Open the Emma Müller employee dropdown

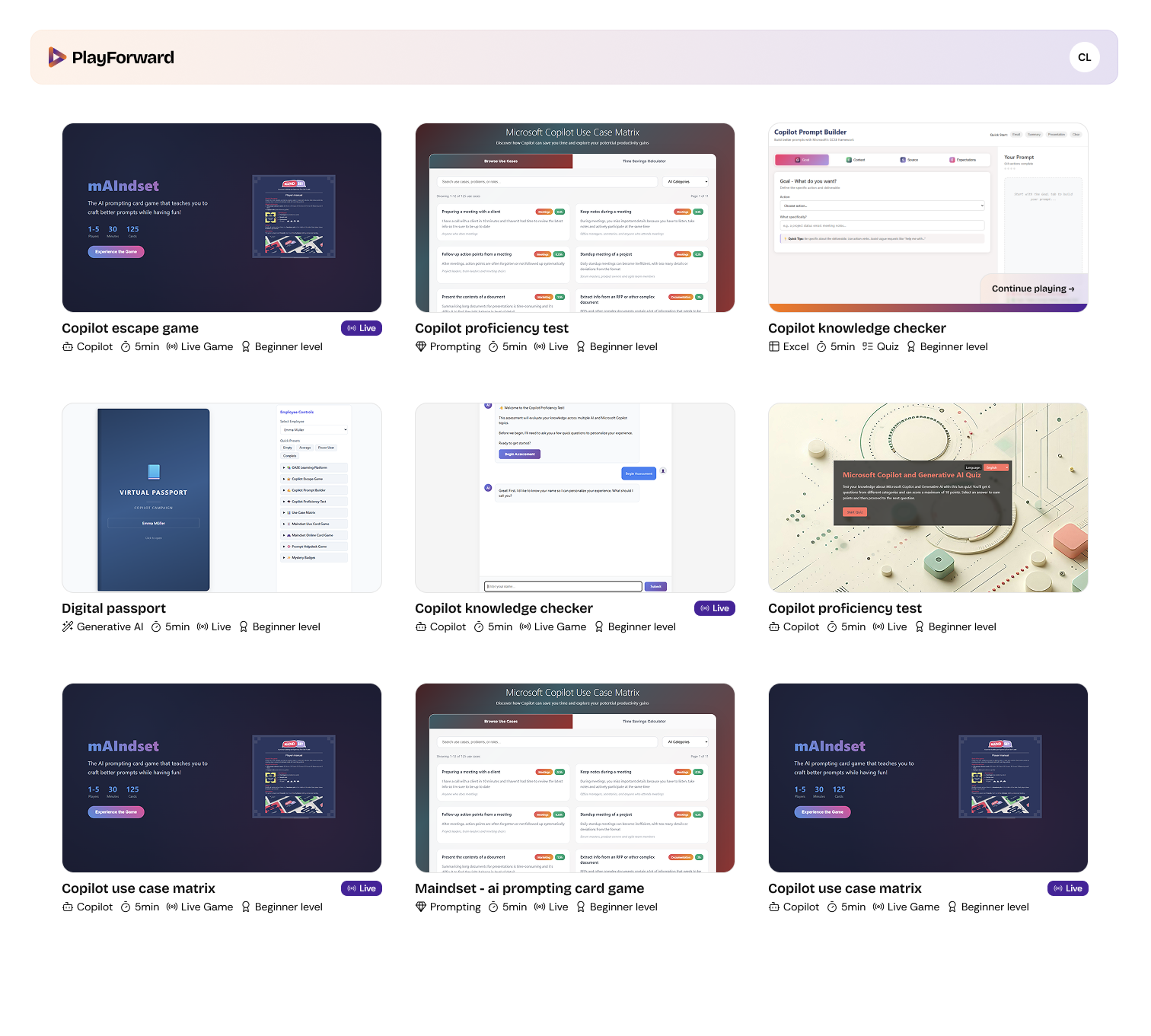click(314, 430)
